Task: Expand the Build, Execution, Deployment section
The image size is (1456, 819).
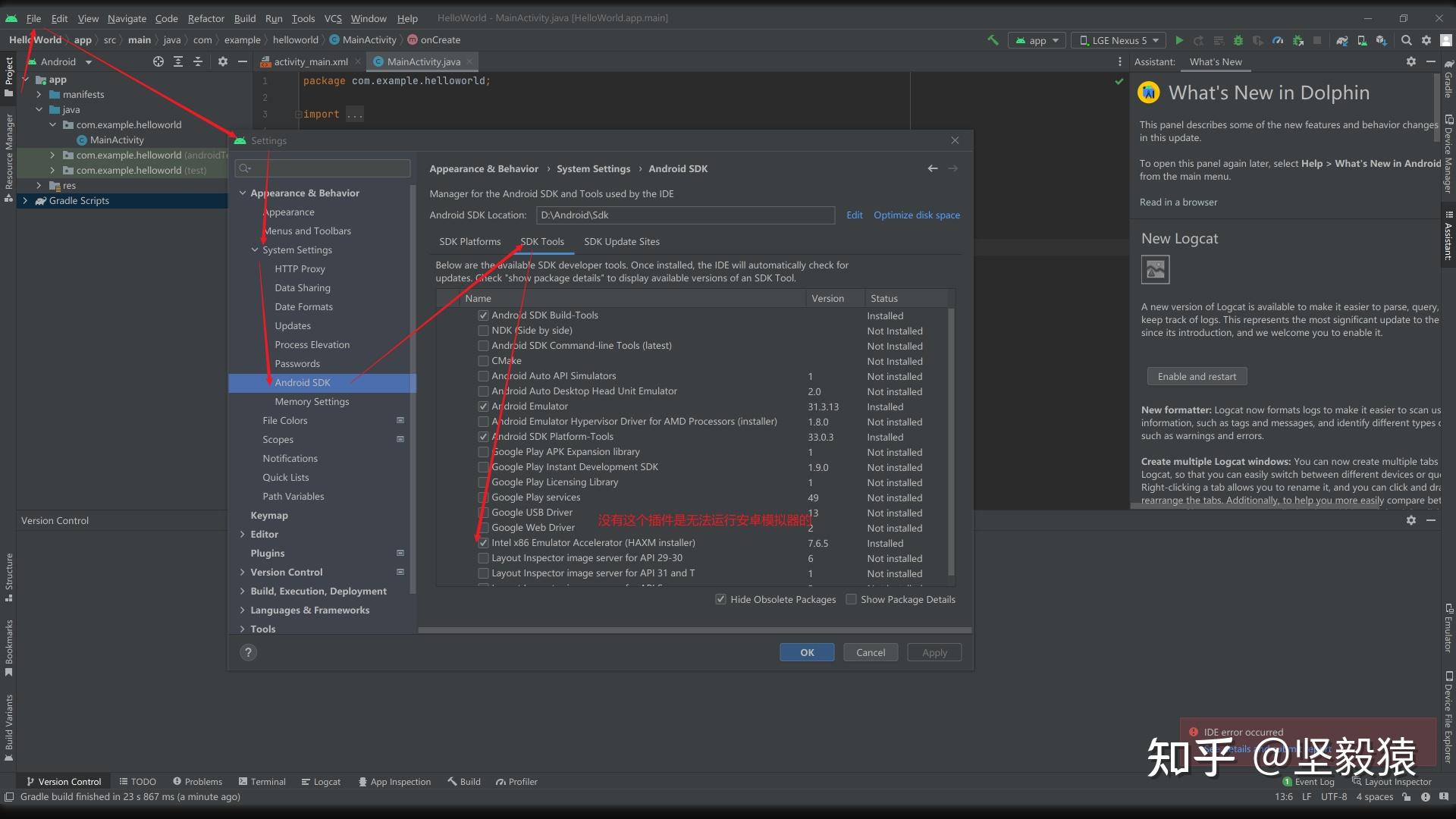Action: [243, 591]
